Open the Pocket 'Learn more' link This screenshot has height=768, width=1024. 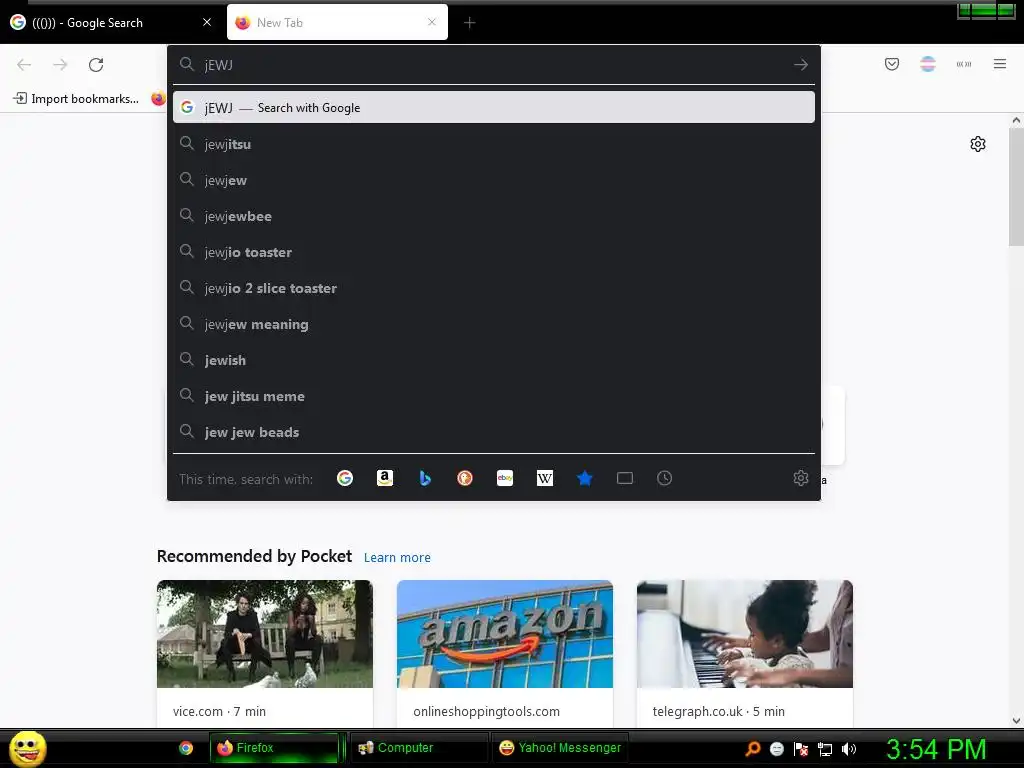click(x=397, y=558)
